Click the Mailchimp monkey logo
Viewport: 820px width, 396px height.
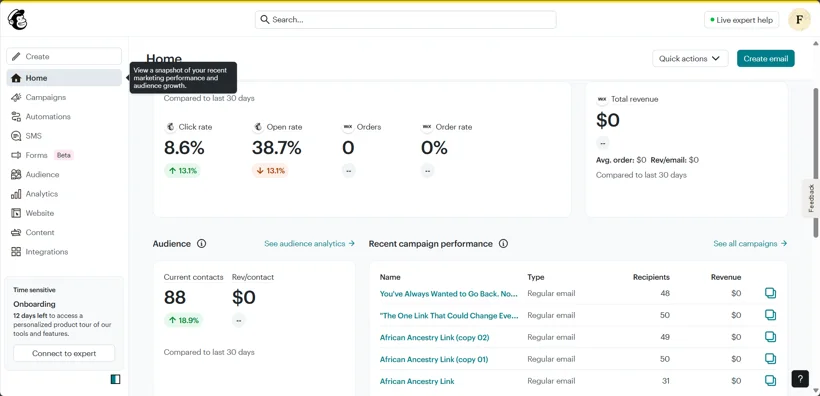17,20
